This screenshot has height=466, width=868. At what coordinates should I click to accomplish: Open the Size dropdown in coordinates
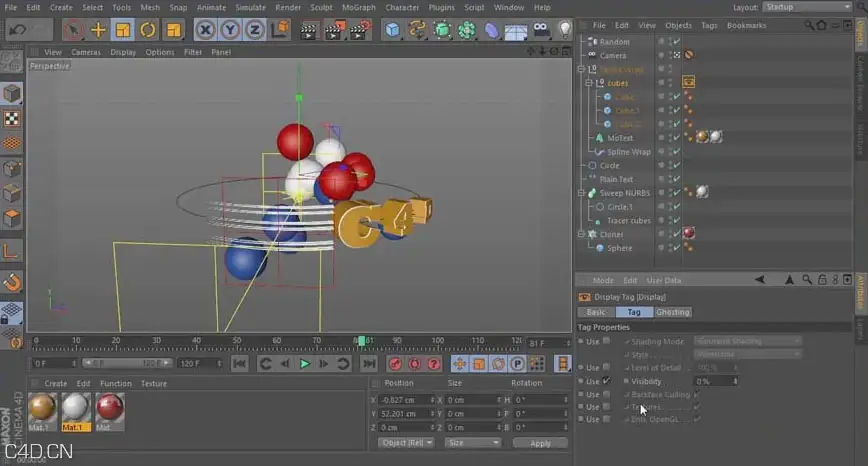coord(473,443)
